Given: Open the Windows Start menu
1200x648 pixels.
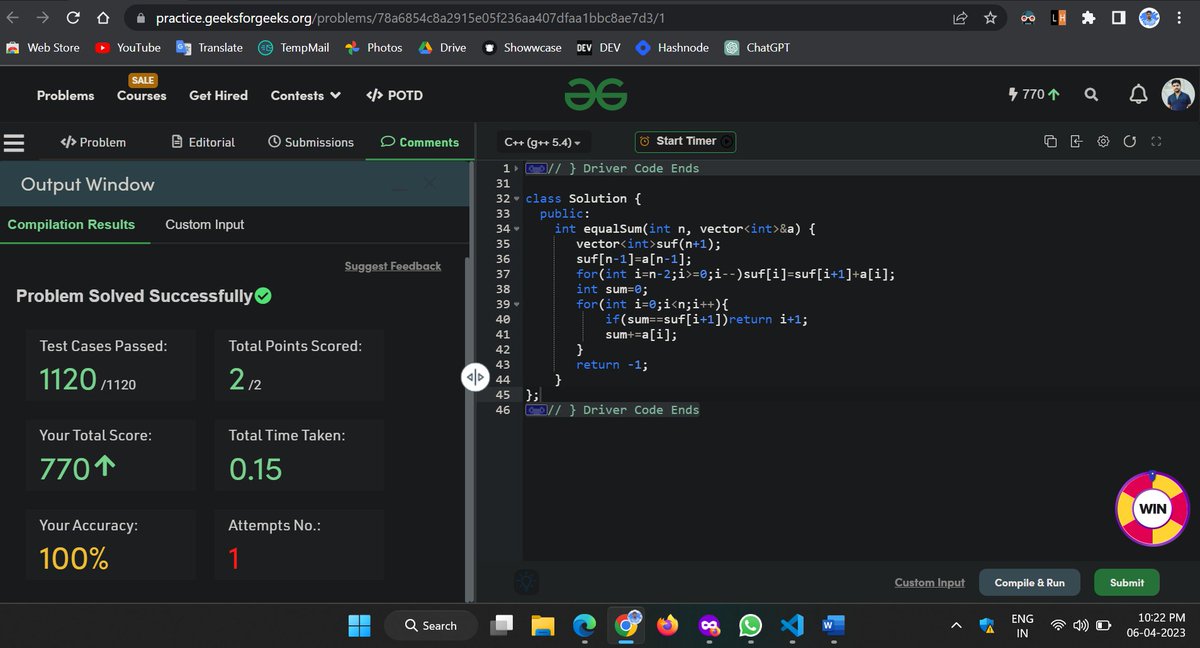Looking at the screenshot, I should pos(359,625).
